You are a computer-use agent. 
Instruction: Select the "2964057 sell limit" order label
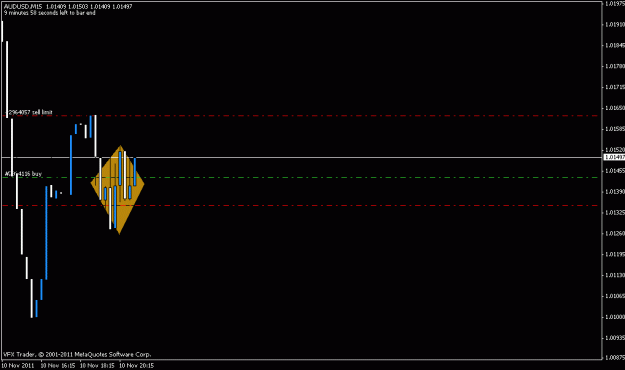coord(31,112)
